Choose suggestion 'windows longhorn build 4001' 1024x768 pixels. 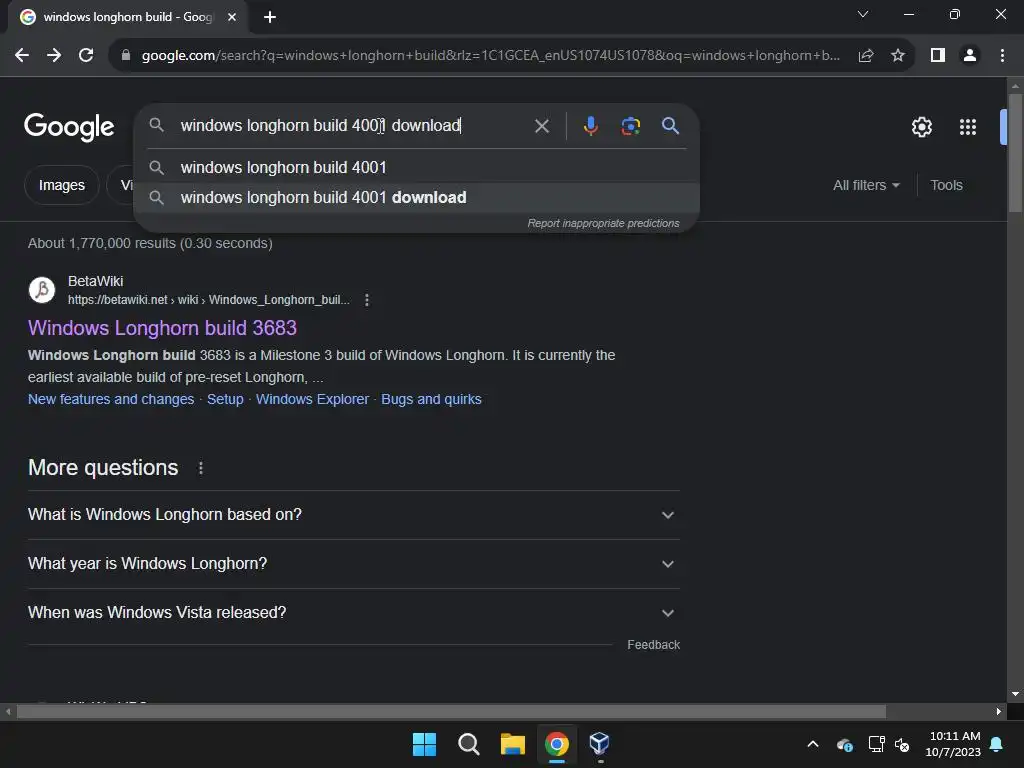(x=417, y=167)
